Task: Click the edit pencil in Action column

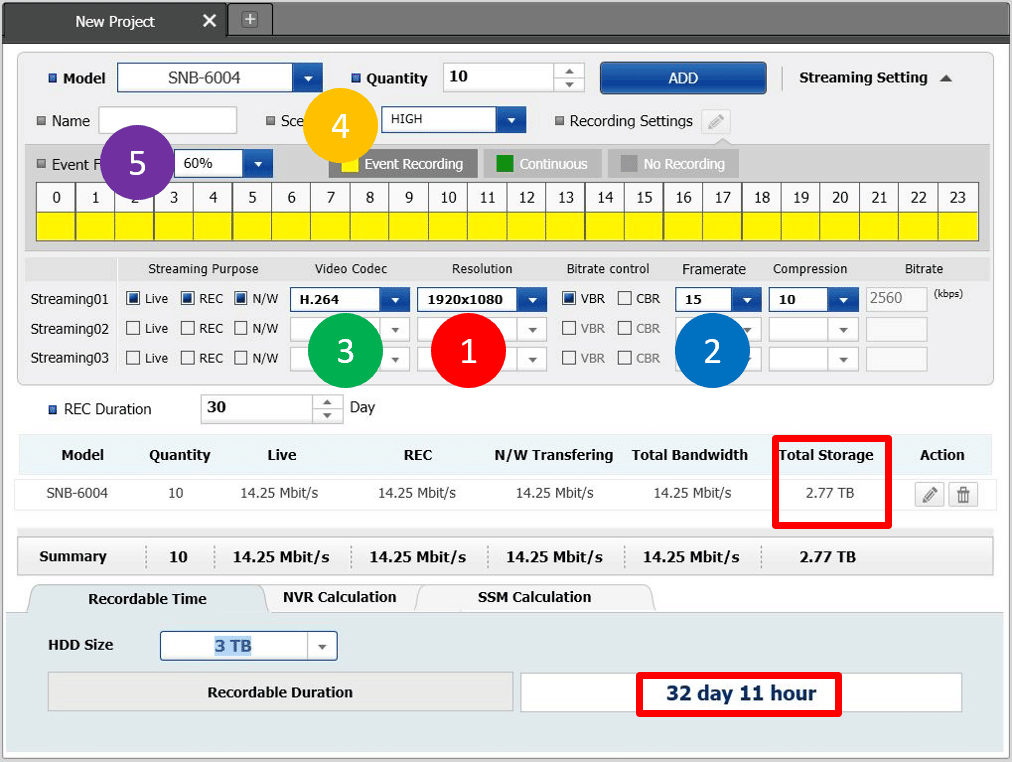Action: point(930,494)
